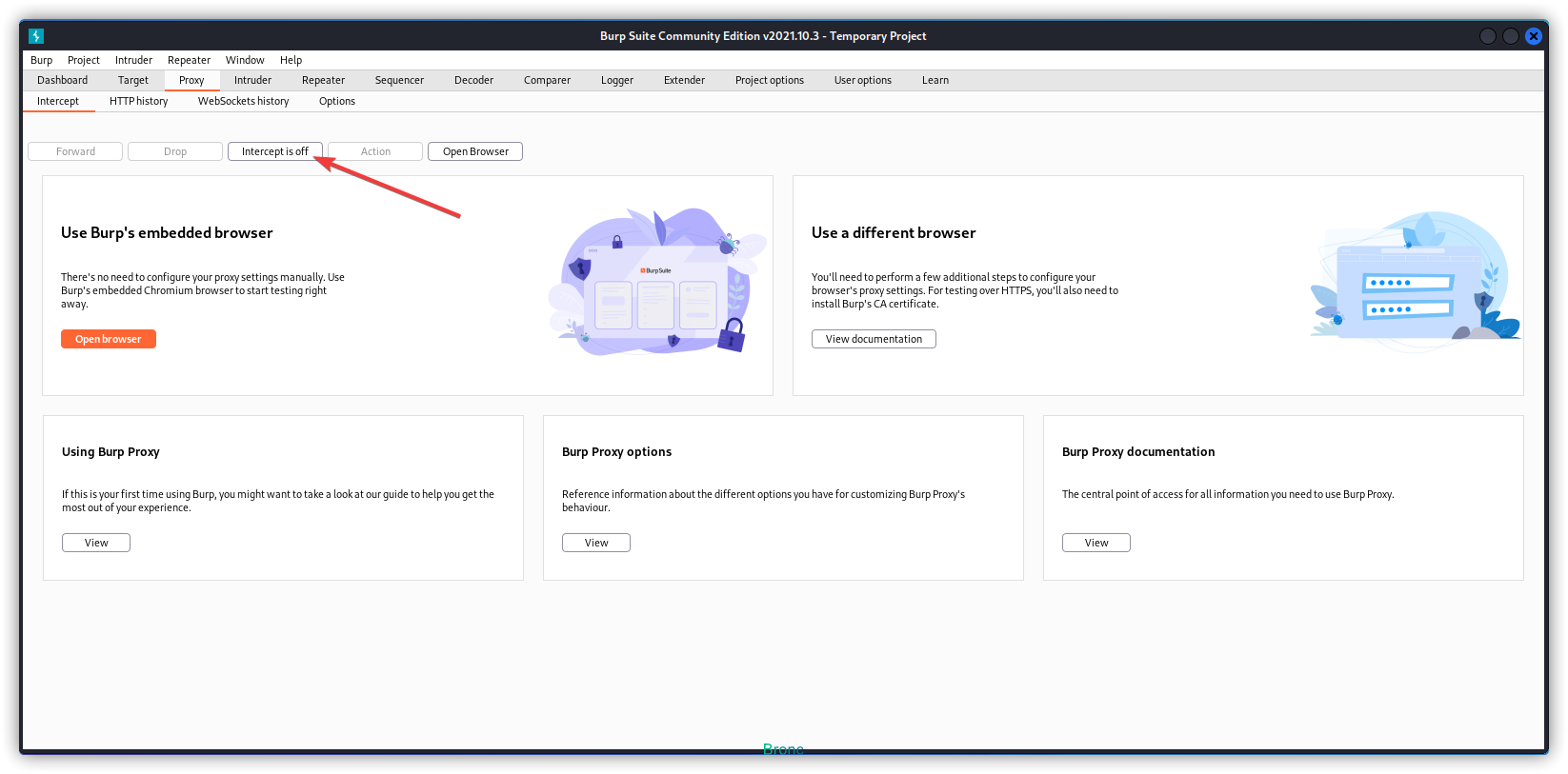The height and width of the screenshot is (774, 1568).
Task: Click the Forward button
Action: tap(75, 151)
